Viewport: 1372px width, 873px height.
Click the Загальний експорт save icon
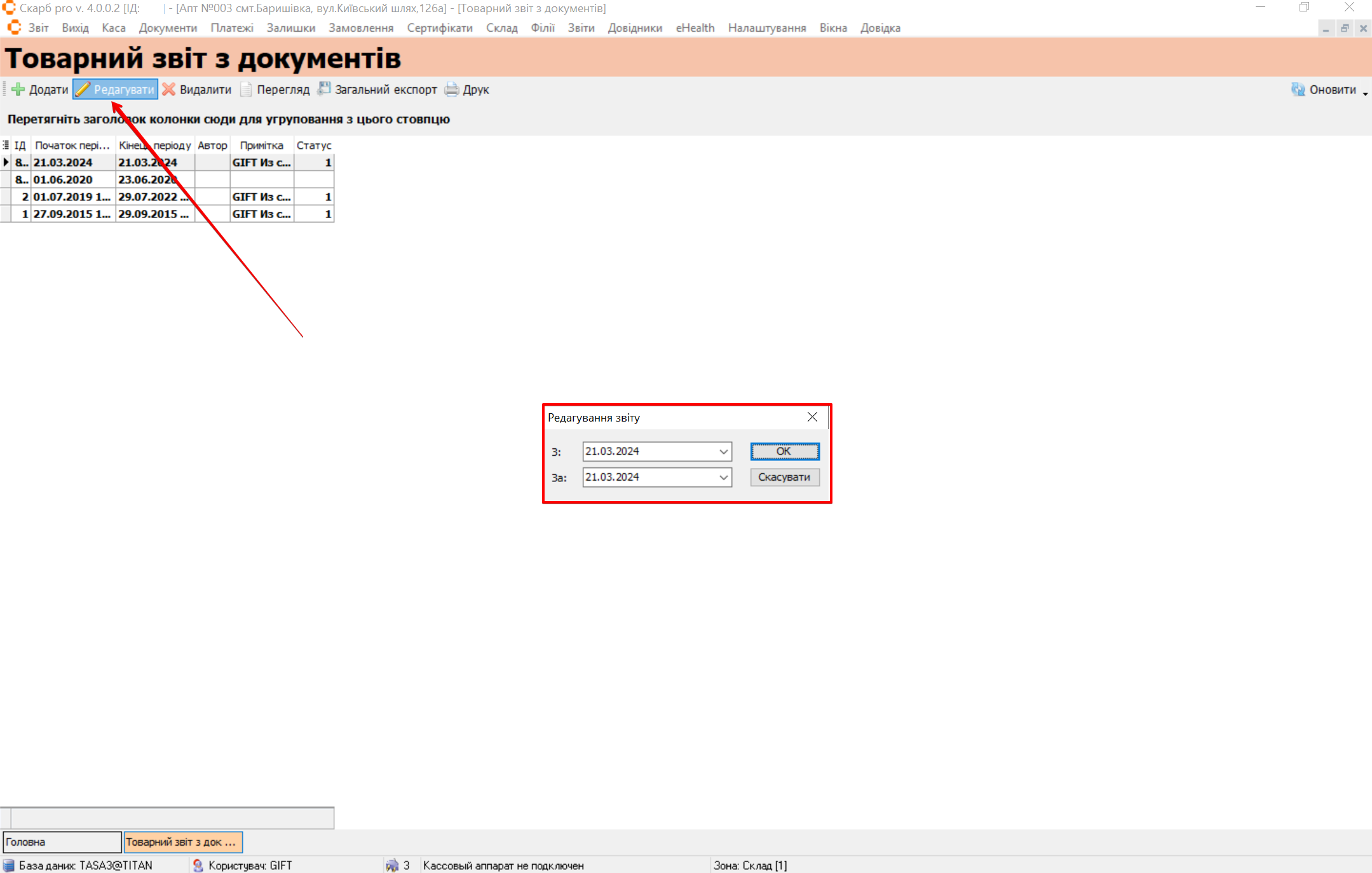click(x=324, y=89)
